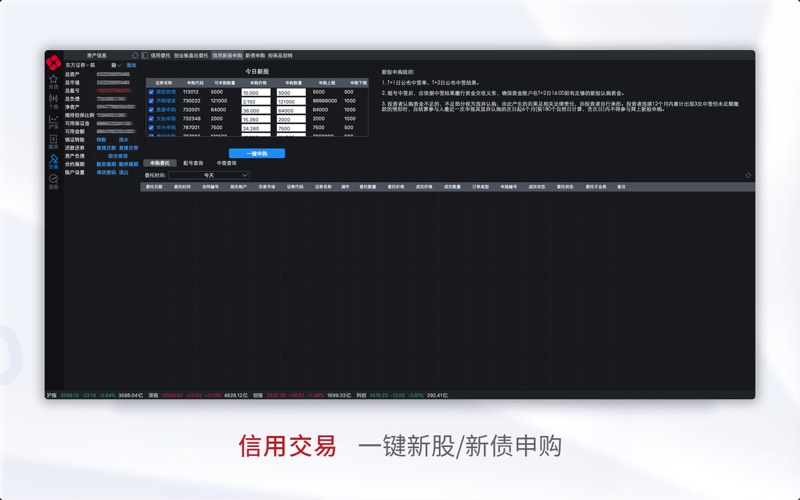Click price field showing 24.260

click(256, 128)
